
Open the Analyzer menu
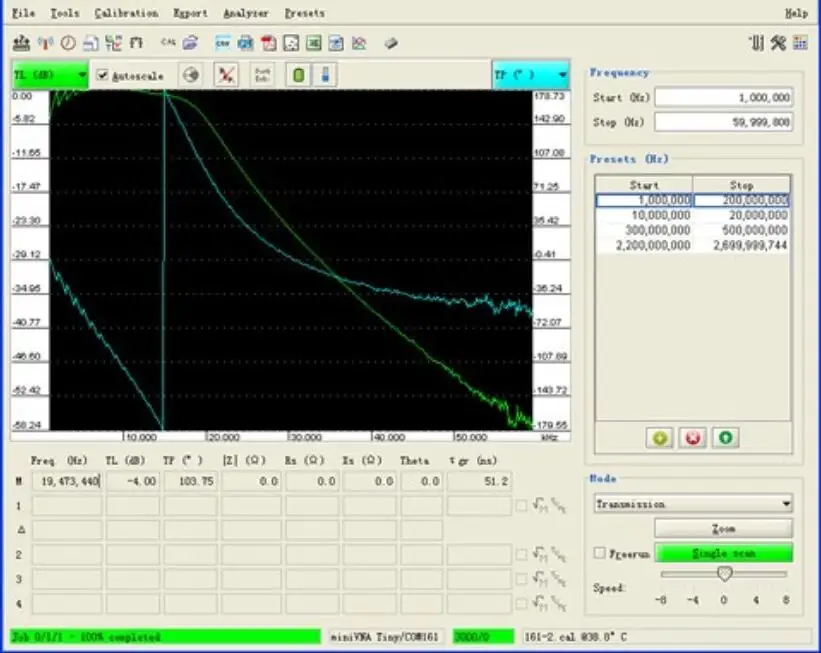tap(246, 13)
